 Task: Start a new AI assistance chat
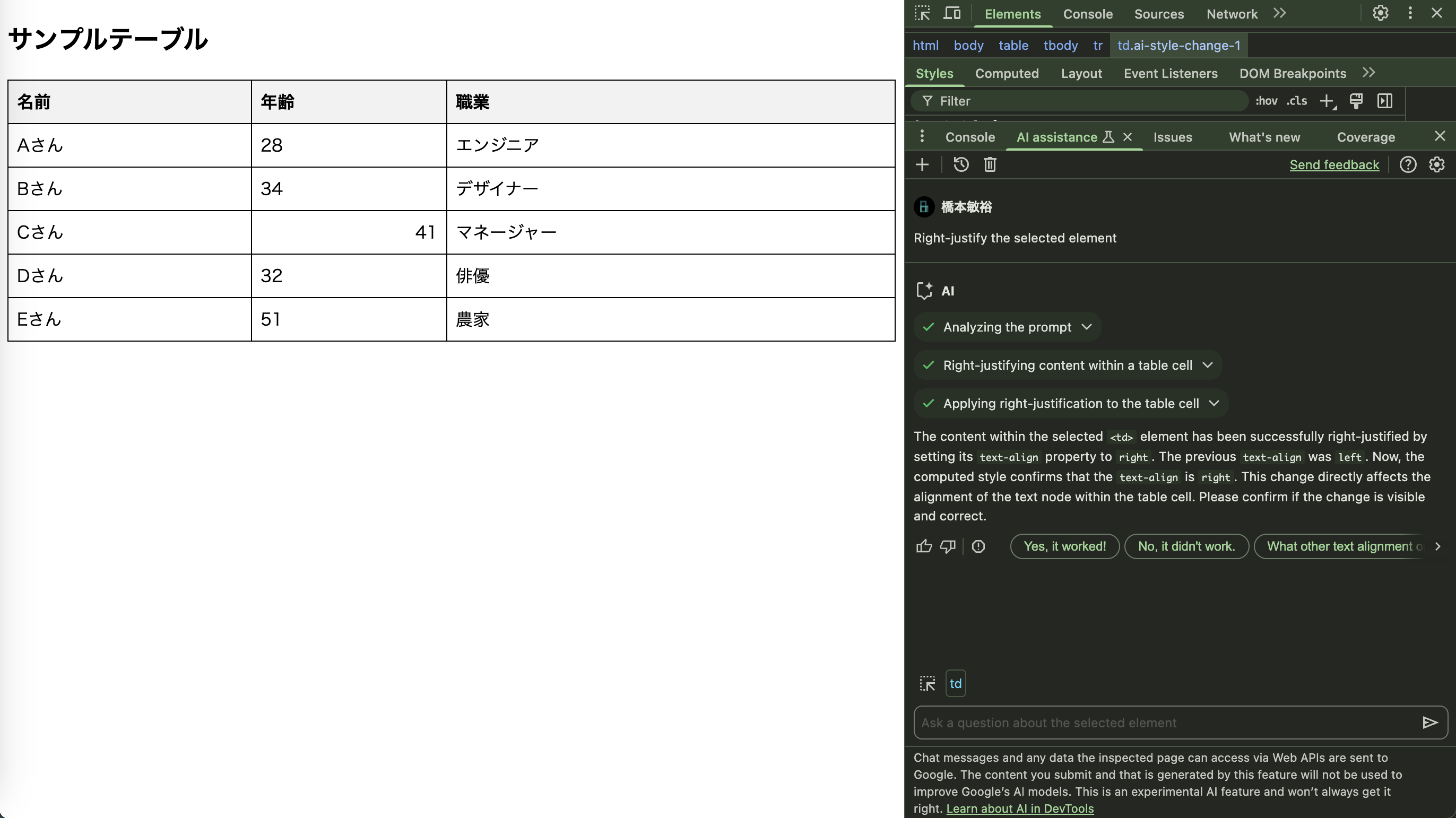(922, 164)
